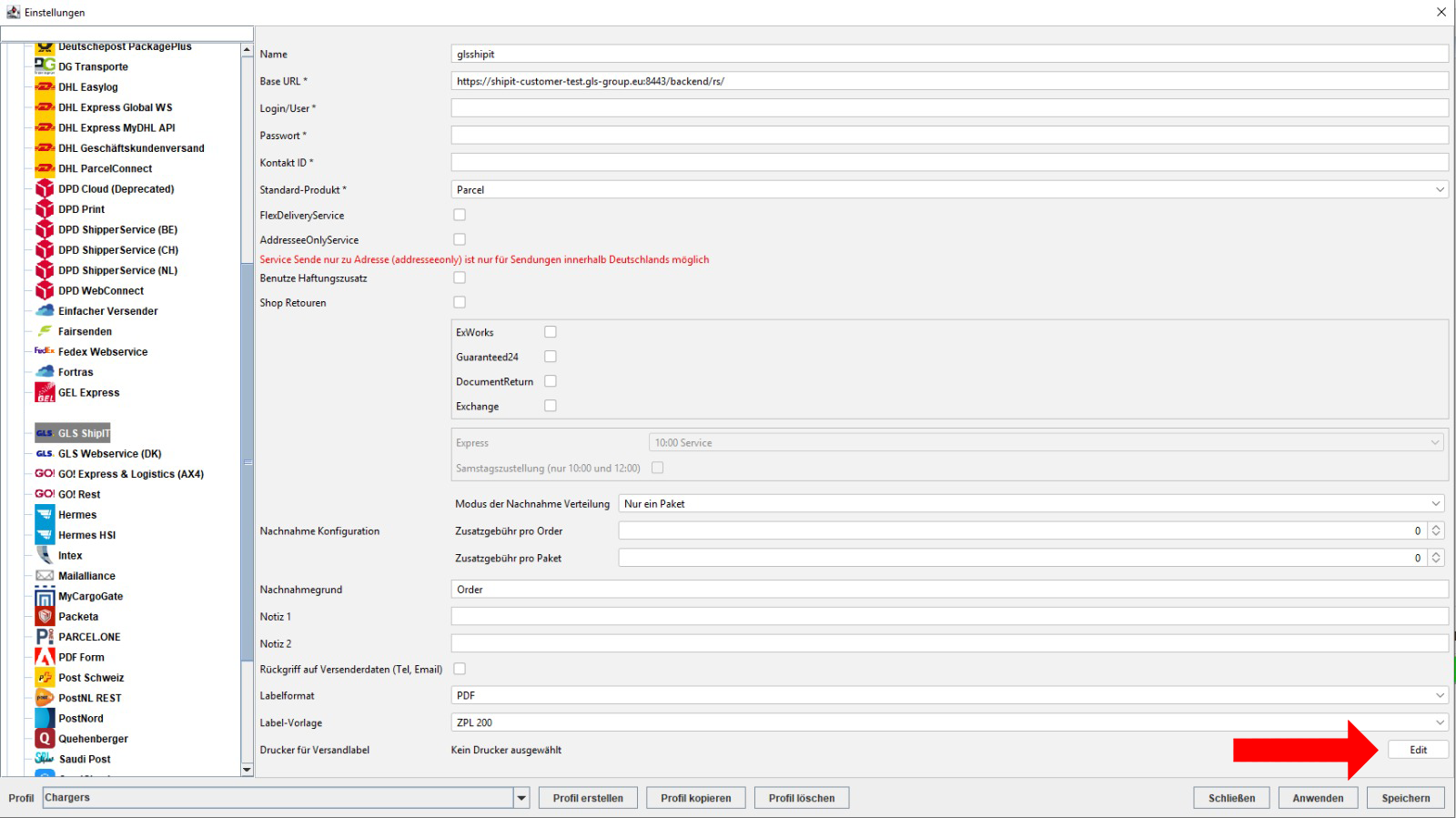The width and height of the screenshot is (1456, 818).
Task: Open the Labelformat dropdown
Action: click(949, 695)
